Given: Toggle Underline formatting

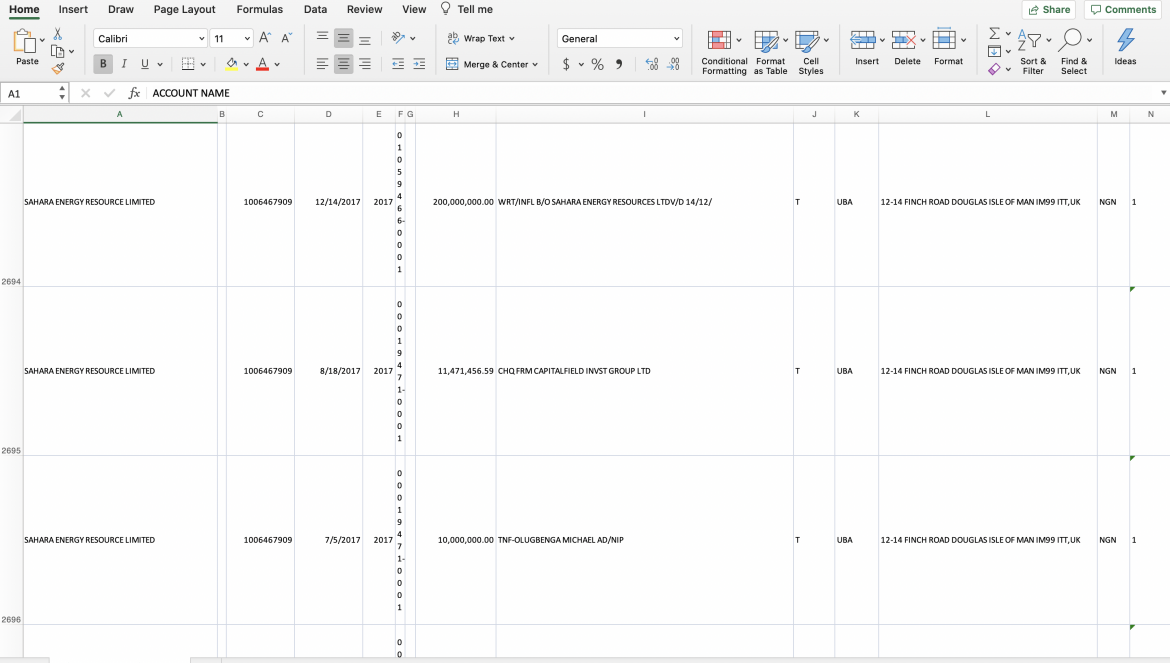Looking at the screenshot, I should pyautogui.click(x=145, y=64).
